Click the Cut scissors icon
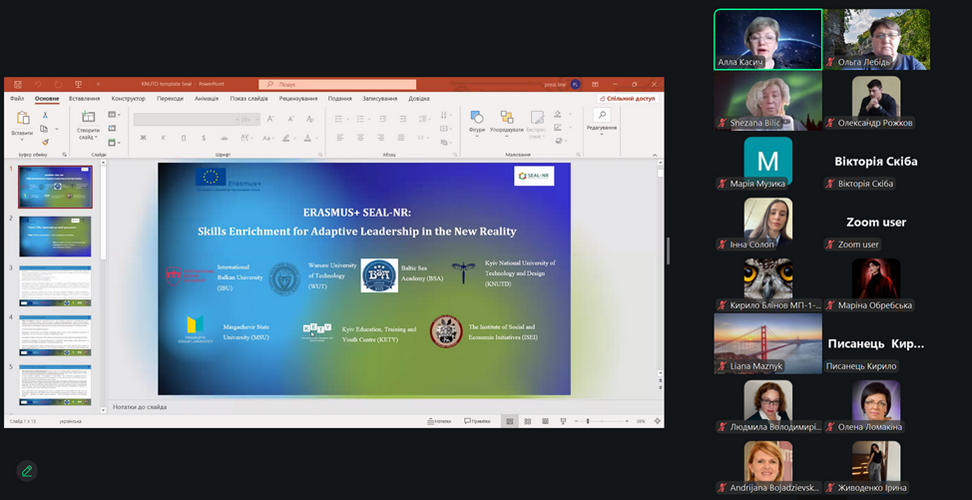The height and width of the screenshot is (500, 972). tap(45, 116)
